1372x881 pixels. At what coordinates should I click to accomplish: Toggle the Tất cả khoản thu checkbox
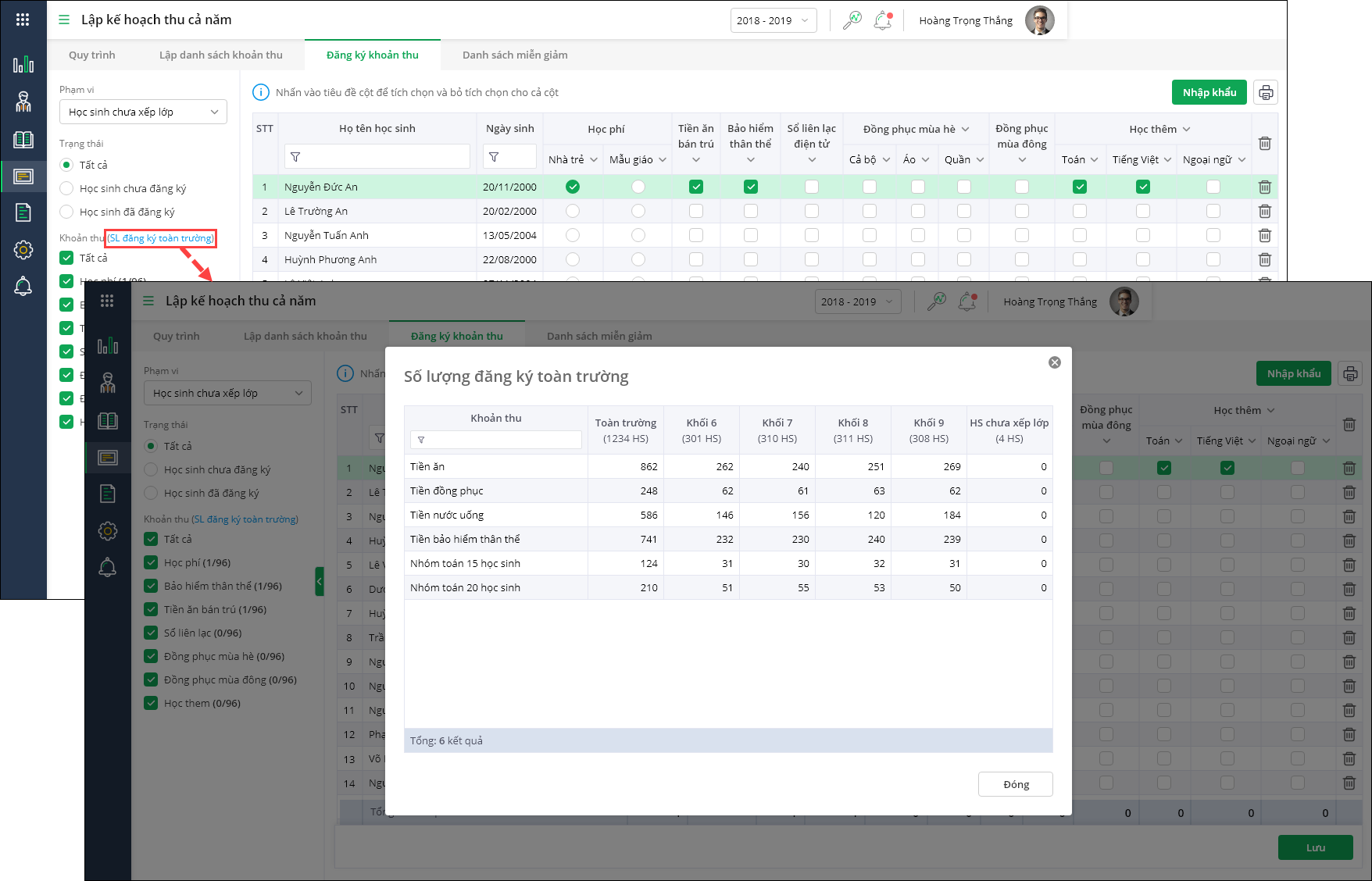[x=67, y=258]
